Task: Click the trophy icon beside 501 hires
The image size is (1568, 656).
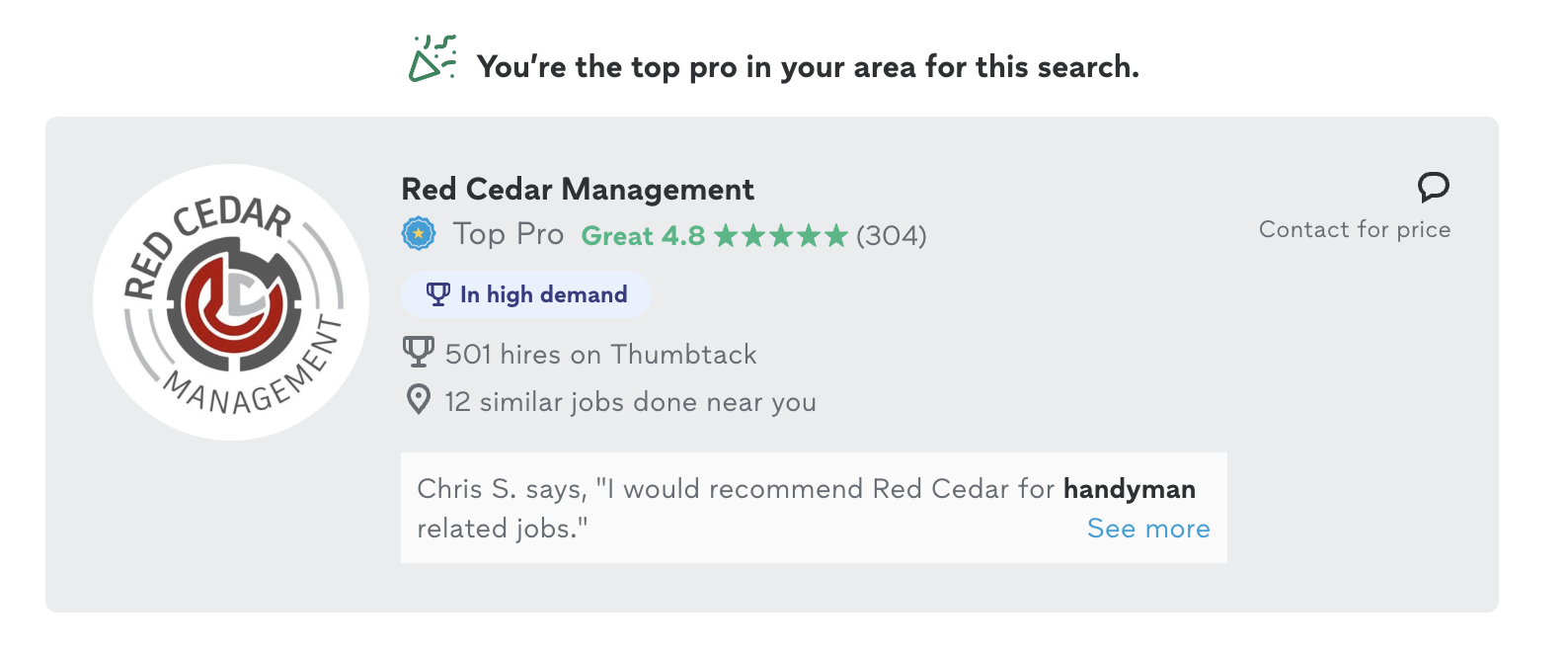Action: [x=419, y=352]
